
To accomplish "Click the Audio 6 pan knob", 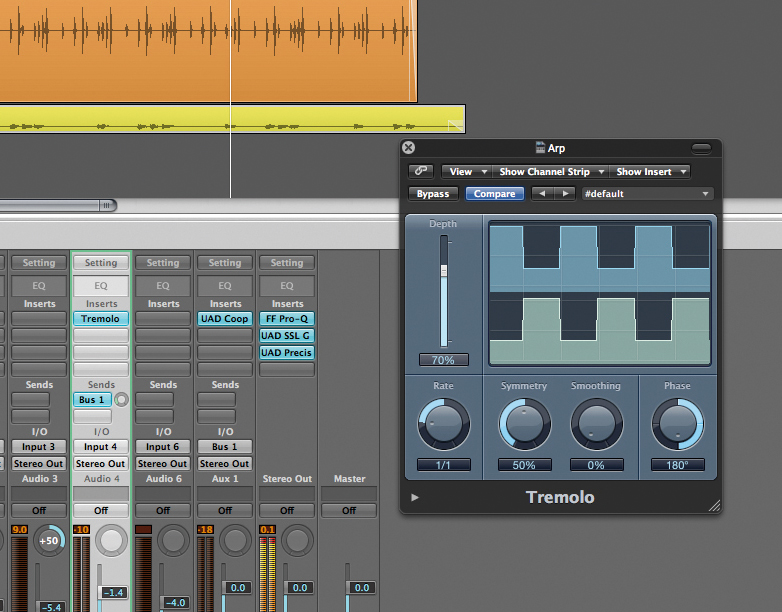I will point(173,541).
